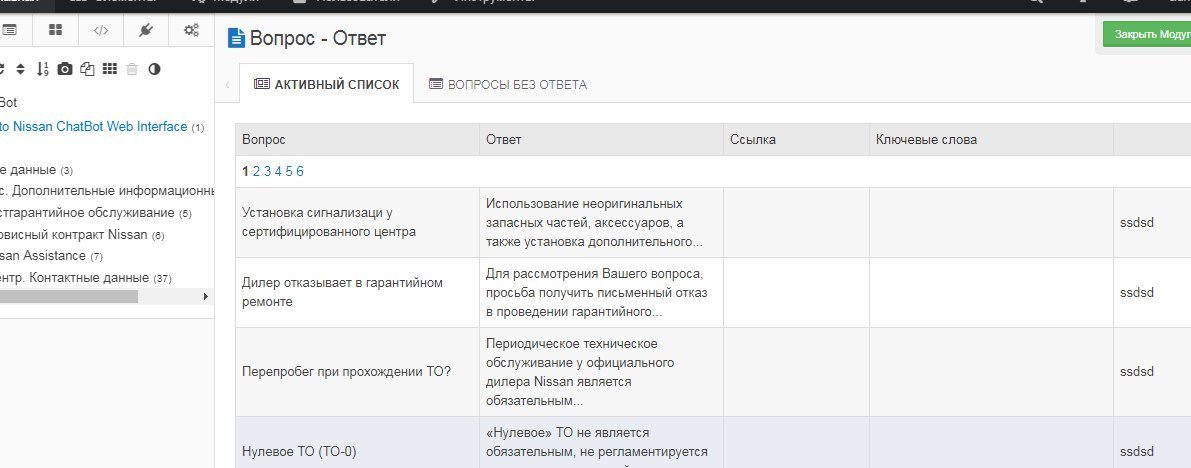Click the small grid icon in tree toolbar
Image resolution: width=1191 pixels, height=468 pixels.
point(110,69)
